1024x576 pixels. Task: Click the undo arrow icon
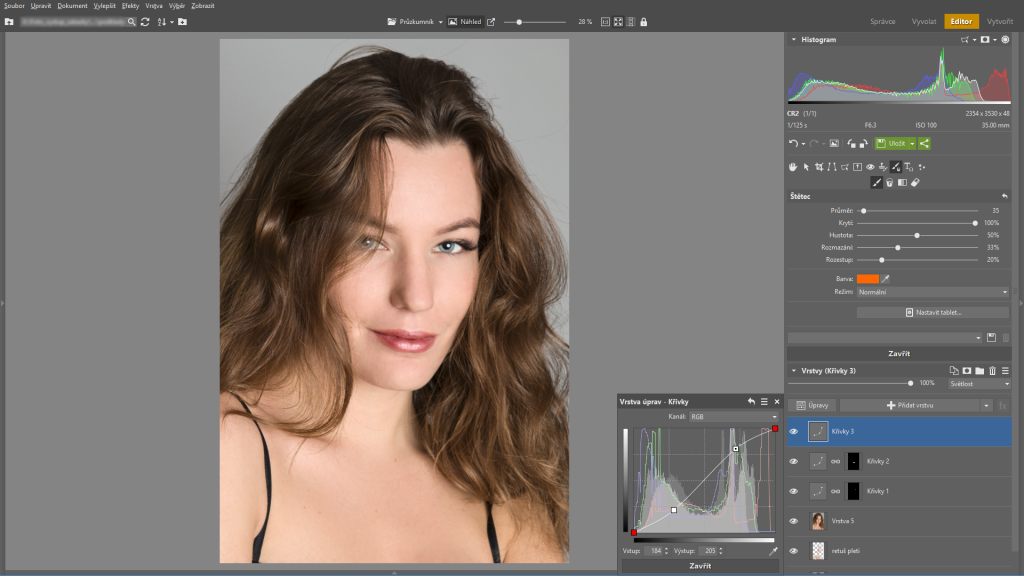(x=792, y=144)
